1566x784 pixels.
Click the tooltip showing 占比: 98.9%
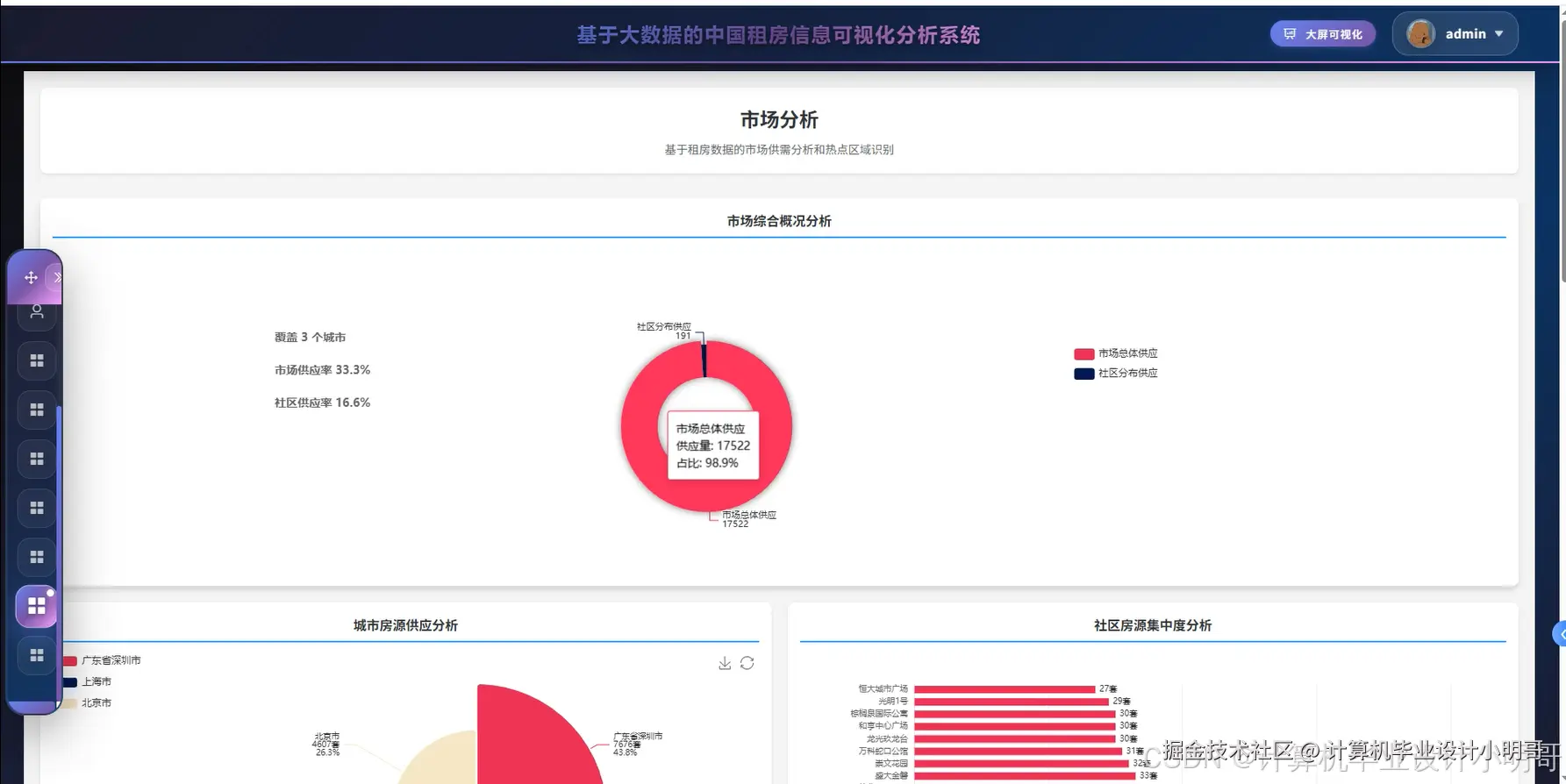(x=712, y=445)
